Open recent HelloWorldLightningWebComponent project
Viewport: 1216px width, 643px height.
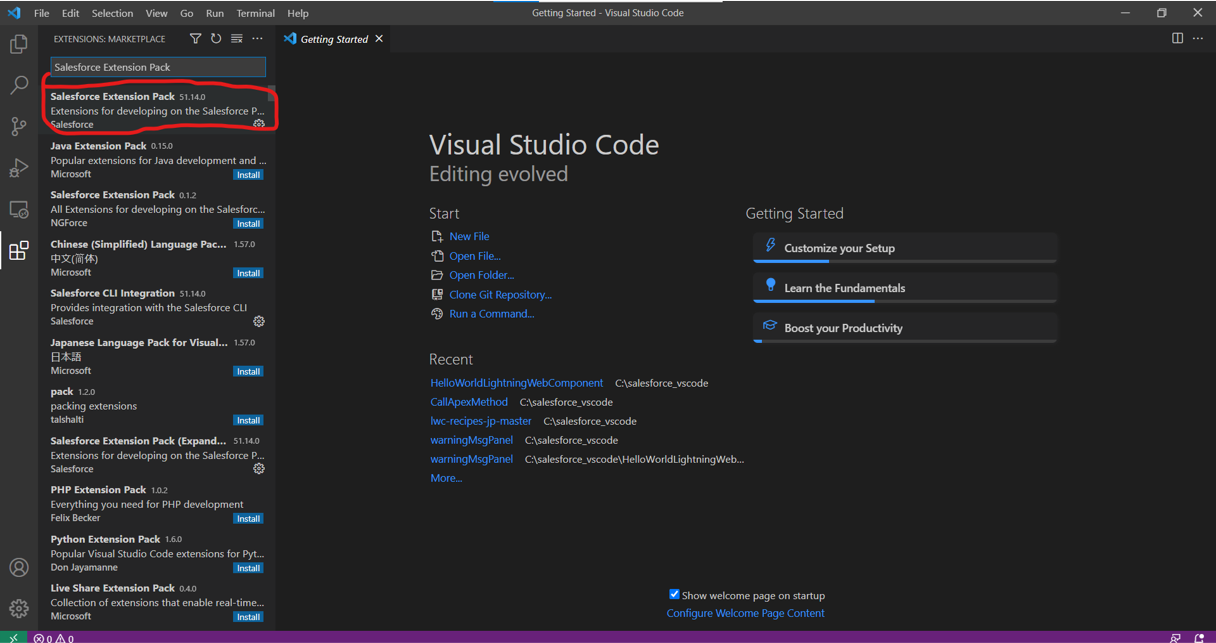click(x=517, y=383)
